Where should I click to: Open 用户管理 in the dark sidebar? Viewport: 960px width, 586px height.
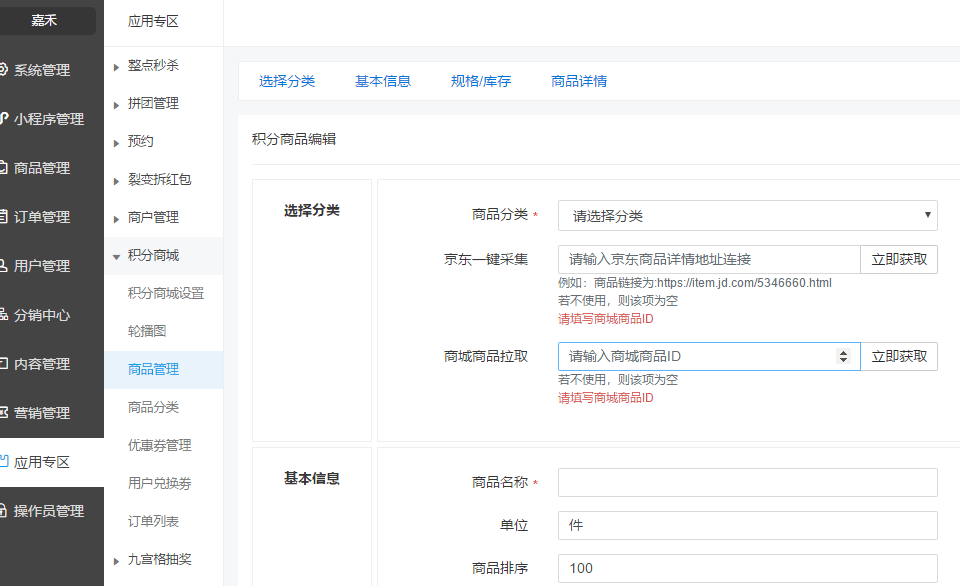42,266
